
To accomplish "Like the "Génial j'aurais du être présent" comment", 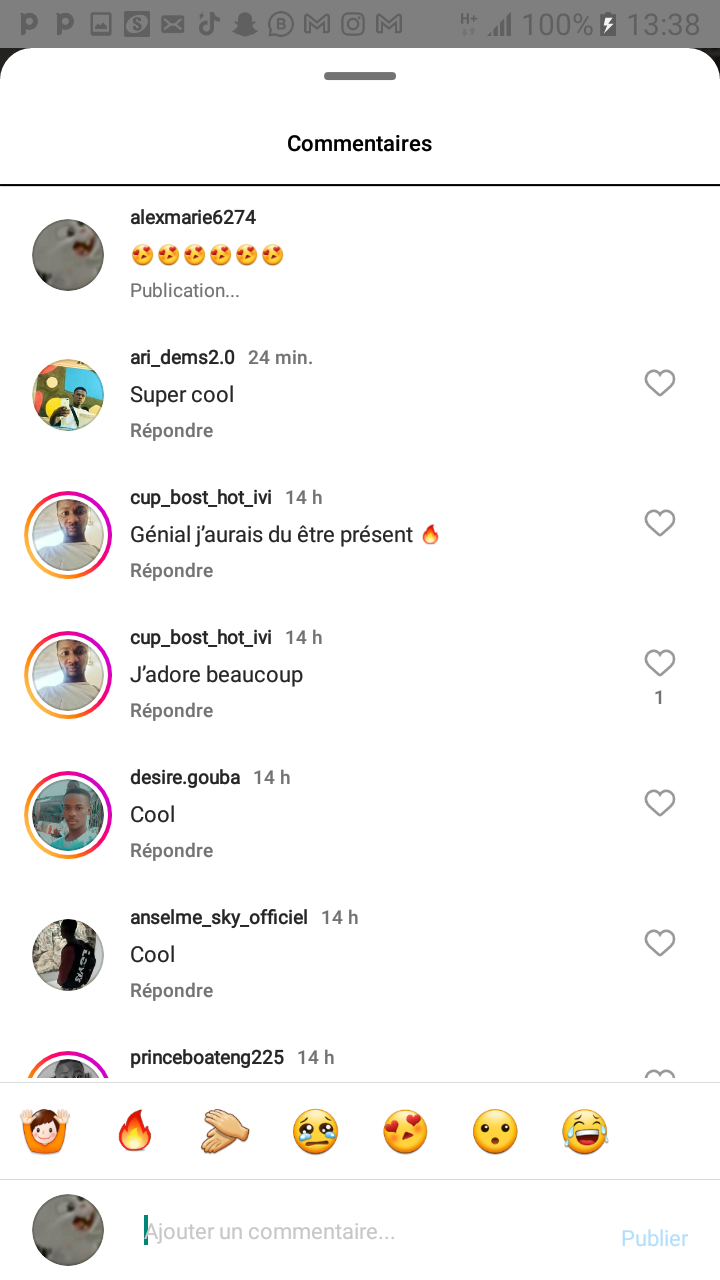I will tap(659, 523).
